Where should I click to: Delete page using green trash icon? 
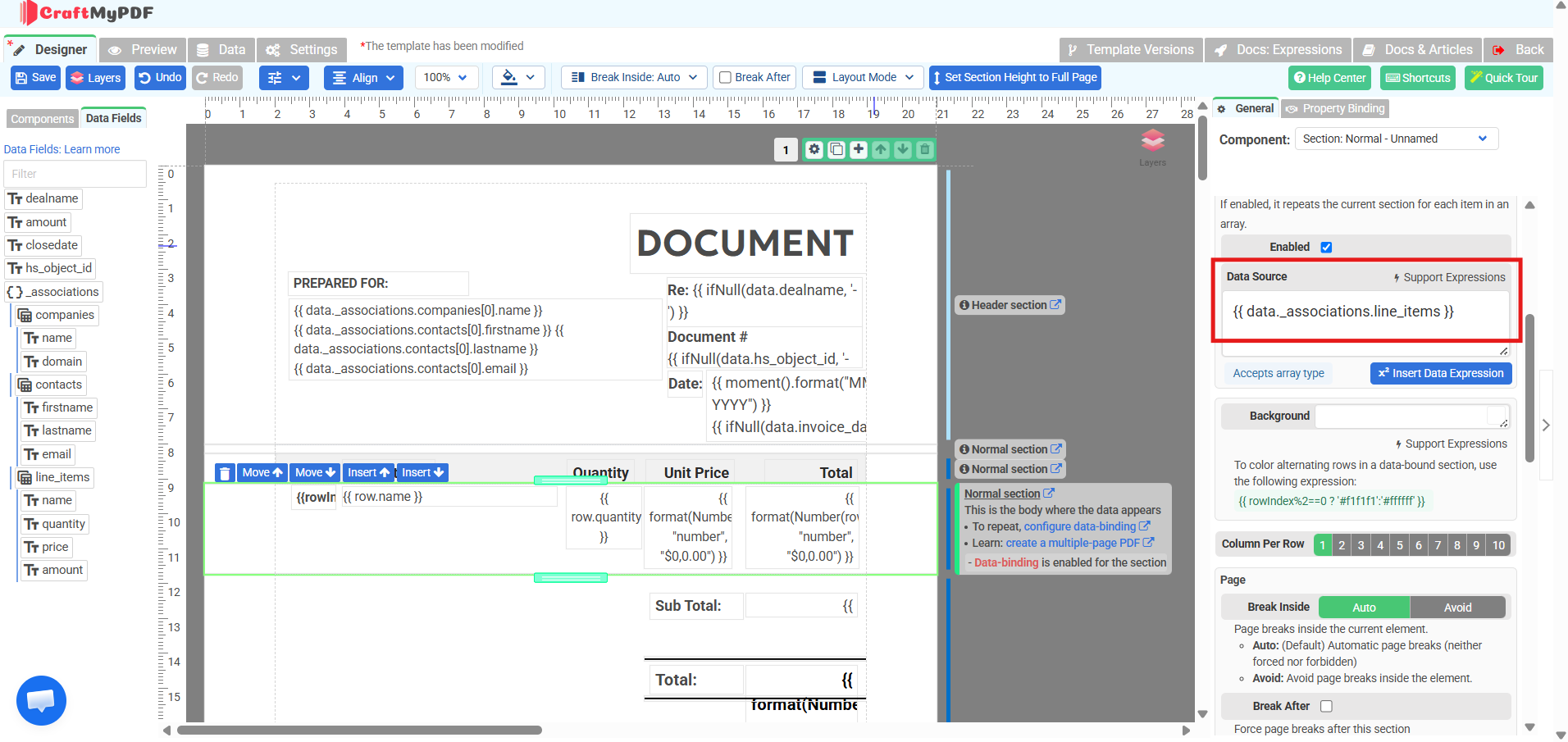924,149
